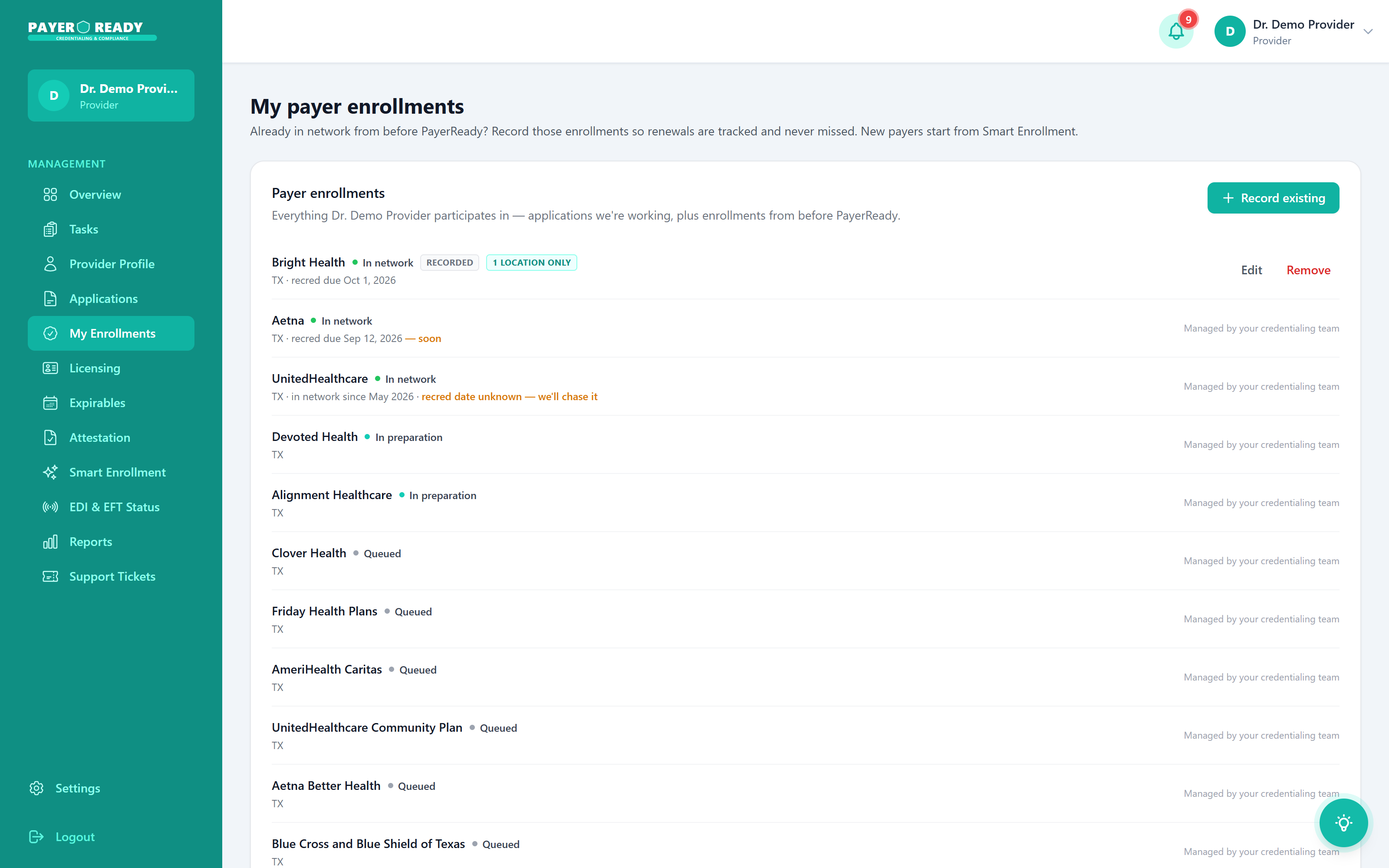The width and height of the screenshot is (1389, 868).
Task: Click the Dr. Demo Provider sidebar card
Action: [x=111, y=95]
